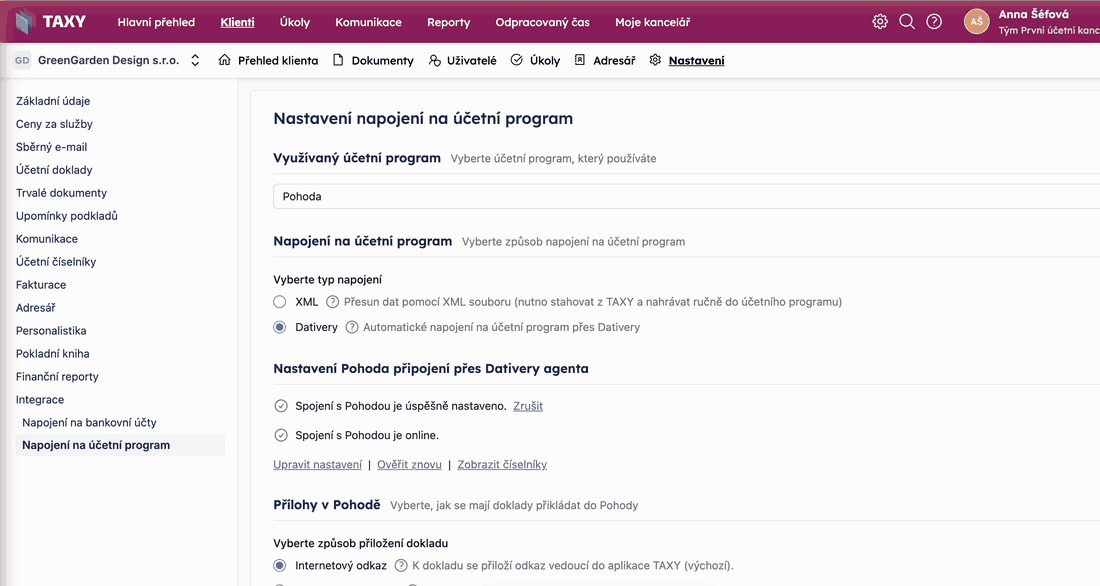Open the top Úkoly menu
The width and height of the screenshot is (1100, 586).
295,22
